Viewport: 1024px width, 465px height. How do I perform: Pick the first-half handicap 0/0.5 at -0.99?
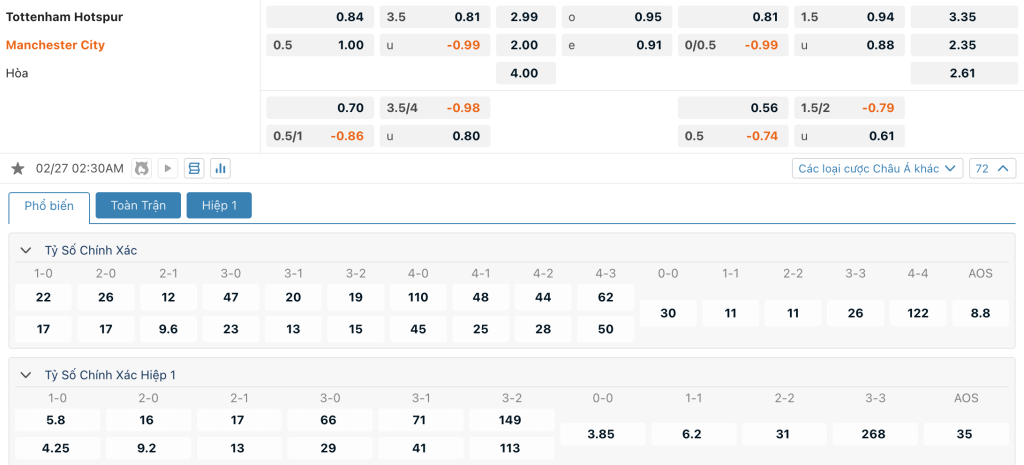tap(733, 45)
